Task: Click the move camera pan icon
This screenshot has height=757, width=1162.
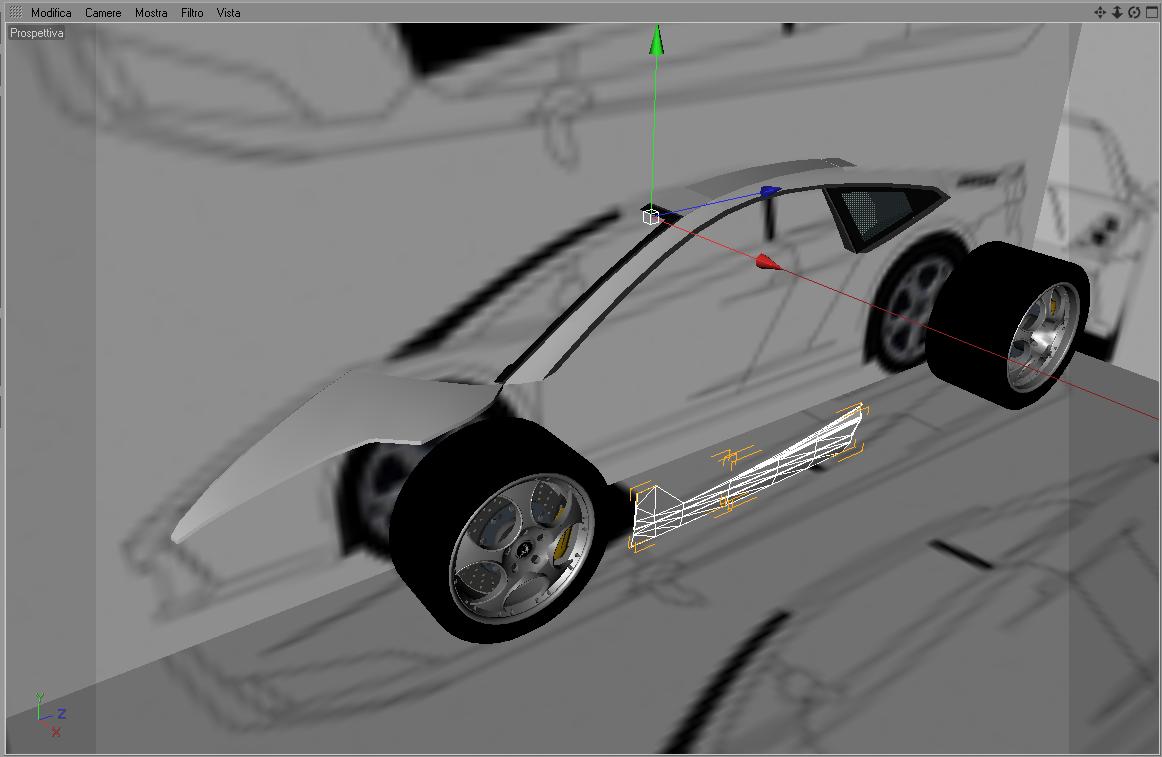Action: (x=1100, y=12)
